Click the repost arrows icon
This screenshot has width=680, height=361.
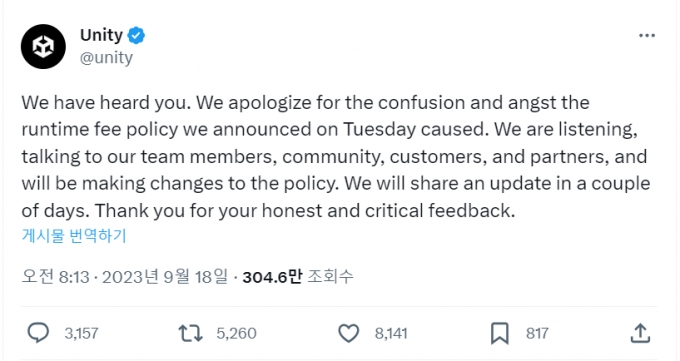[x=190, y=333]
